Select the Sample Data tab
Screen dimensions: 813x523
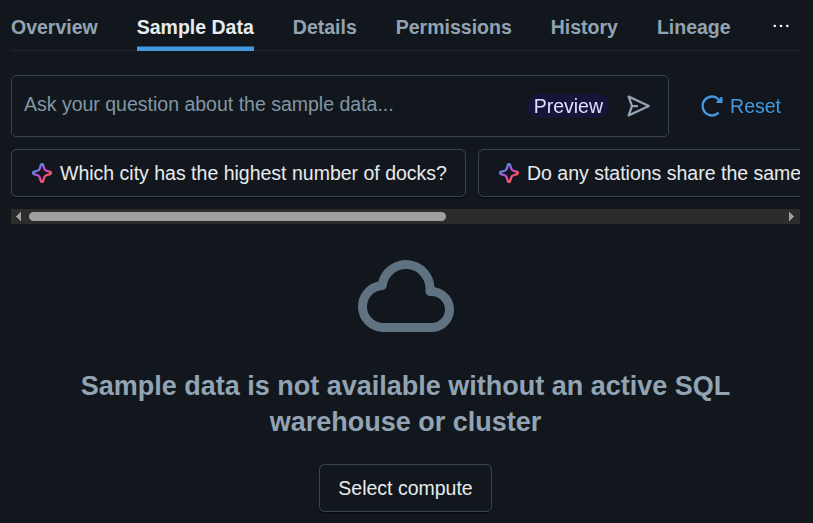point(195,27)
